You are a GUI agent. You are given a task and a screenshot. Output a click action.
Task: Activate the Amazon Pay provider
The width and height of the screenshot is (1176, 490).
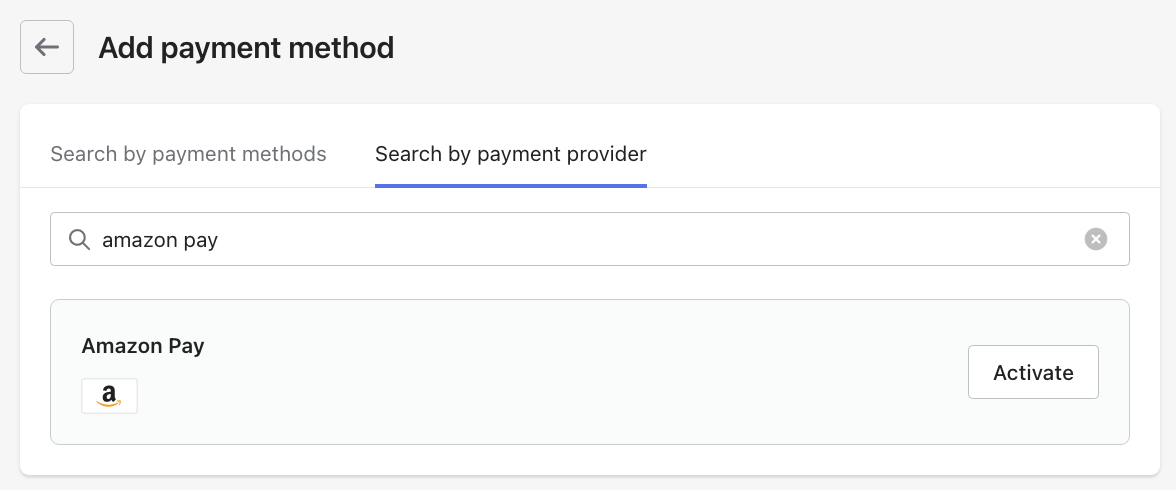1033,372
